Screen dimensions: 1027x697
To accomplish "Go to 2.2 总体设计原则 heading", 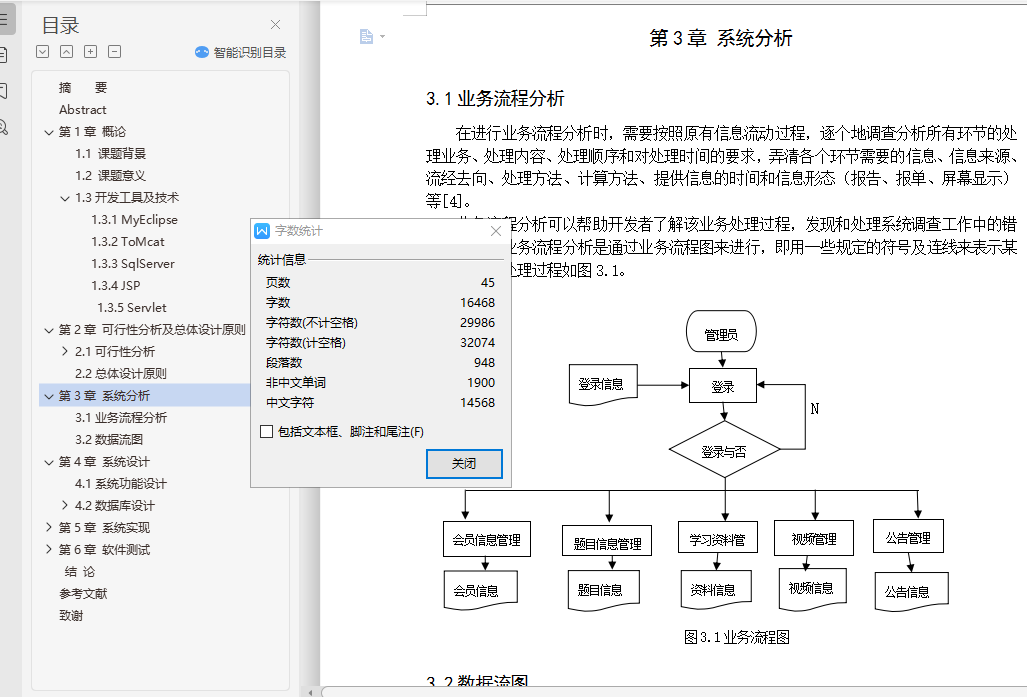I will 121,373.
